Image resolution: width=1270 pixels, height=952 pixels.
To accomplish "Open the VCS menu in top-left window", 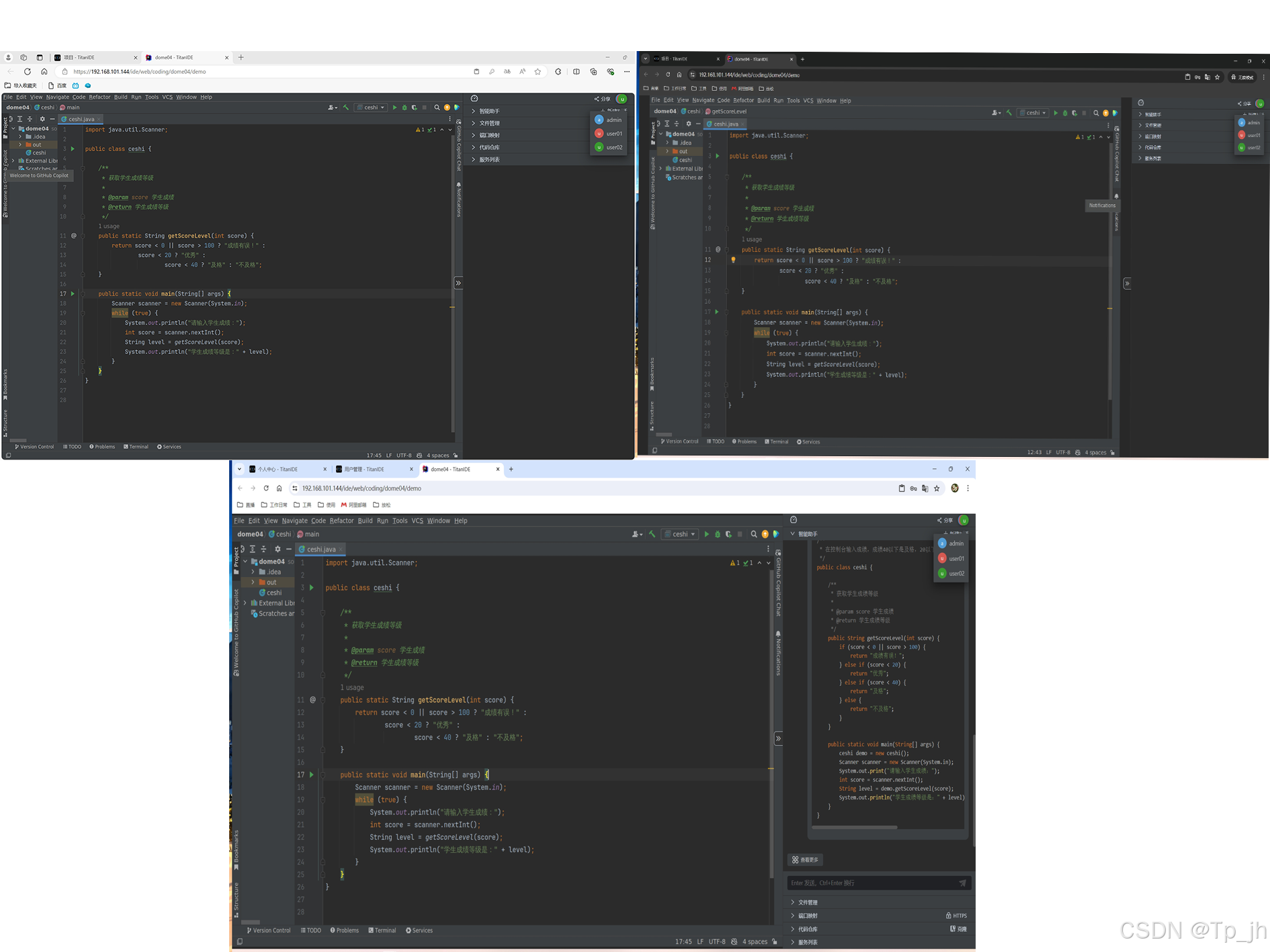I will pos(167,97).
